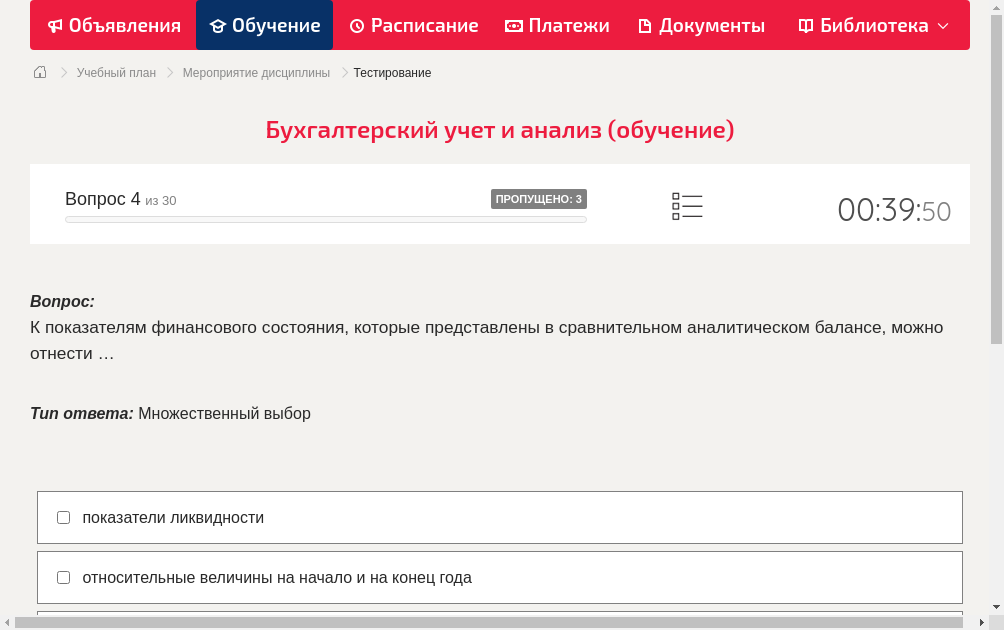Image resolution: width=1004 pixels, height=630 pixels.
Task: Click the 'Тестирование' breadcrumb entry
Action: pyautogui.click(x=392, y=72)
